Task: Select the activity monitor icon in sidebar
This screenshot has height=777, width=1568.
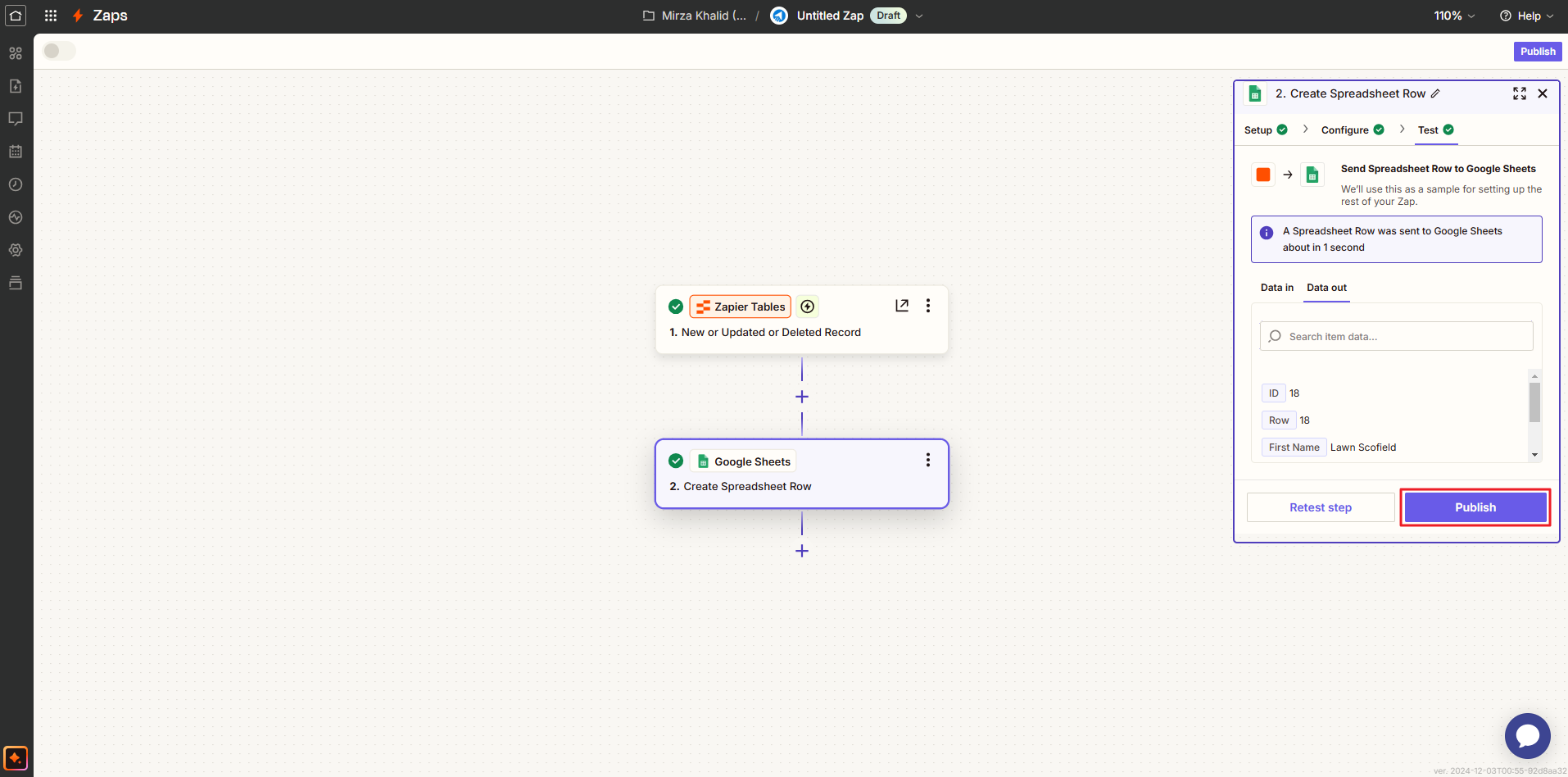Action: coord(15,217)
